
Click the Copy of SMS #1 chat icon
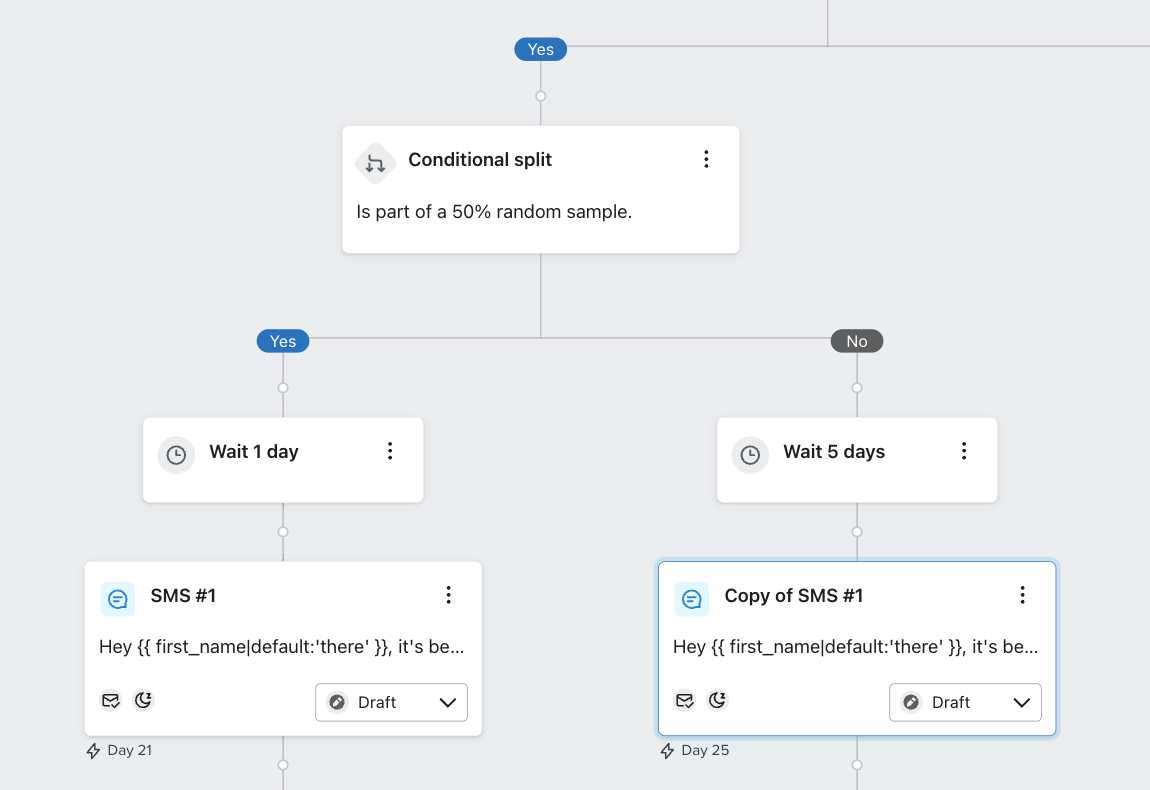point(692,599)
